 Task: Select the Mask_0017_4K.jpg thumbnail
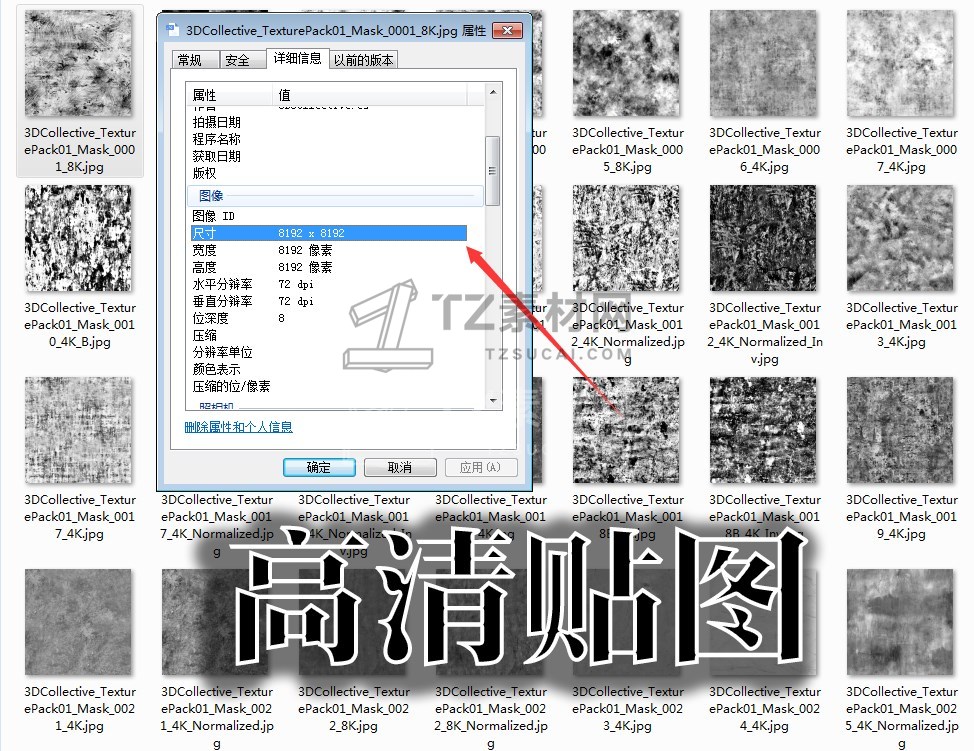click(78, 430)
